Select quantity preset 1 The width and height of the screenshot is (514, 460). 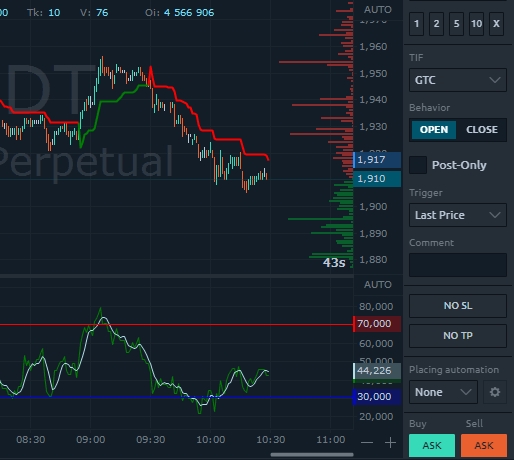point(417,24)
